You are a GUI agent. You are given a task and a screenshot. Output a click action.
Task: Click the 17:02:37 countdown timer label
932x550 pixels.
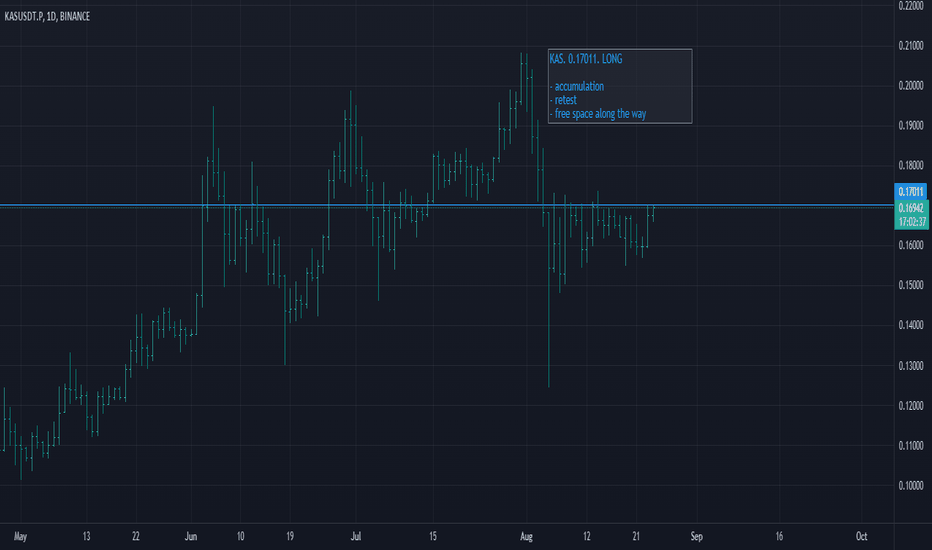pyautogui.click(x=912, y=222)
